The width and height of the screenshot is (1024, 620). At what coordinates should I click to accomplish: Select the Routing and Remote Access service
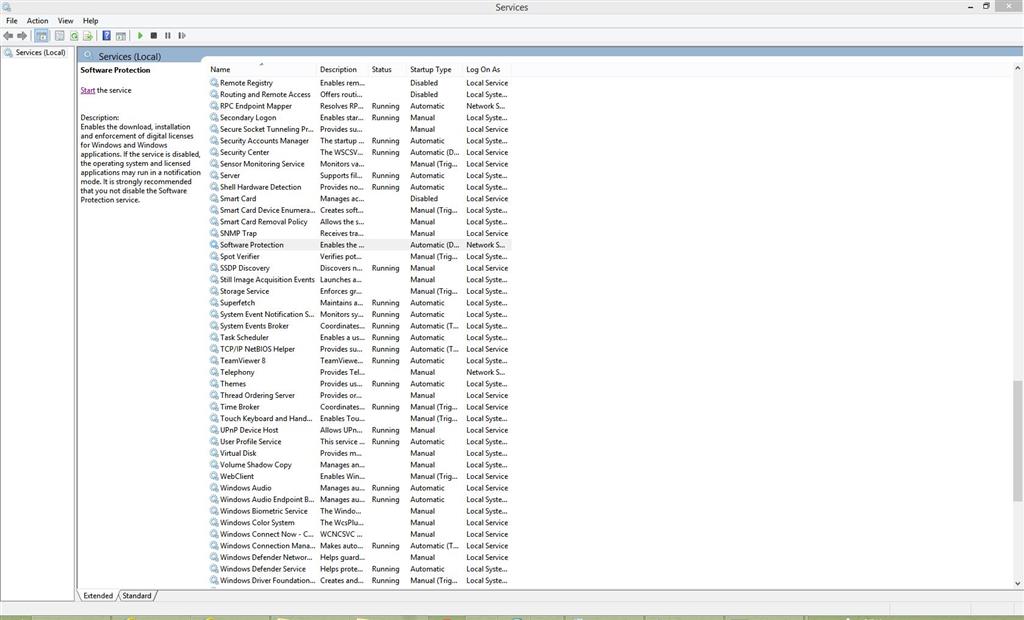click(359, 95)
